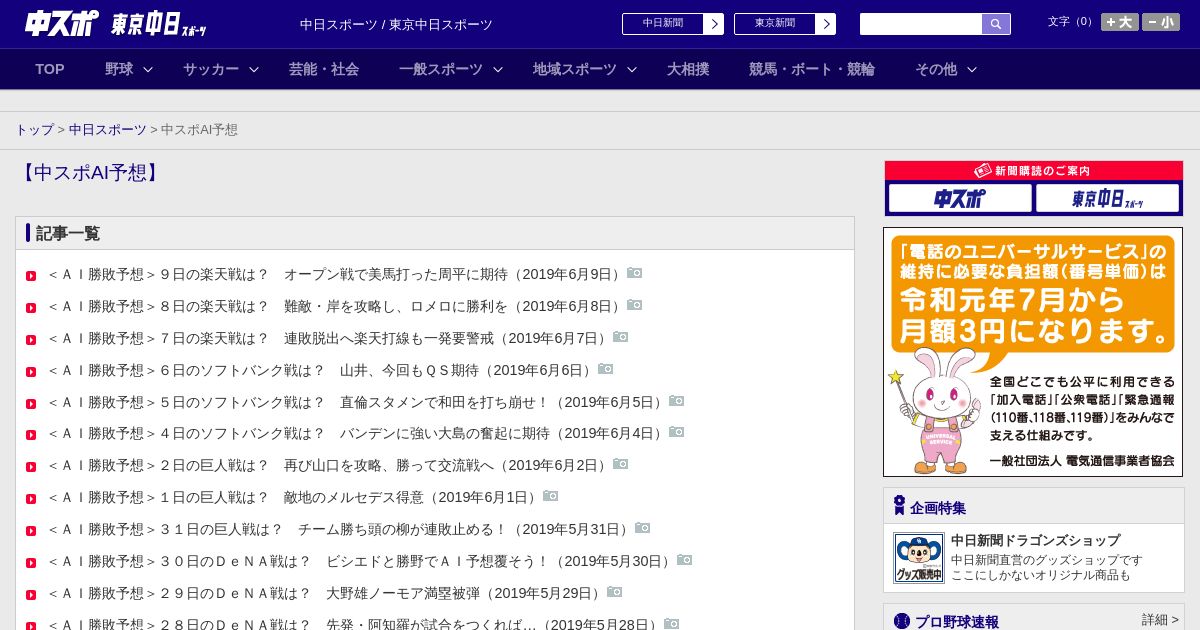Open article 7日の楽天戦は？ 連敗脱出へ
The height and width of the screenshot is (630, 1200).
click(329, 338)
